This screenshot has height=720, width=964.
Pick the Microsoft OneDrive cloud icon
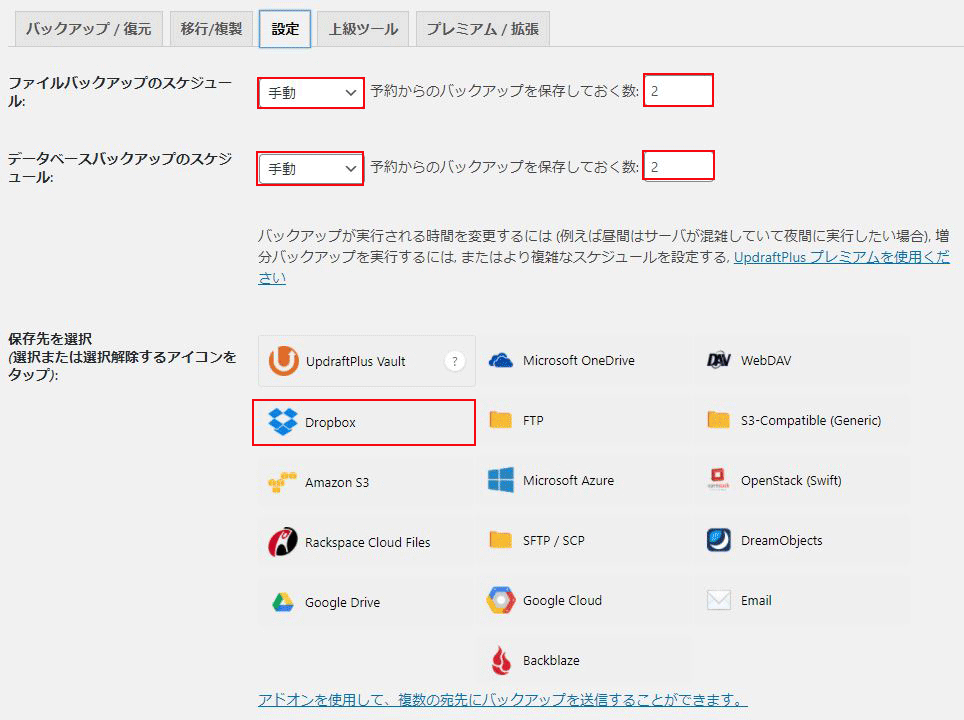point(501,360)
